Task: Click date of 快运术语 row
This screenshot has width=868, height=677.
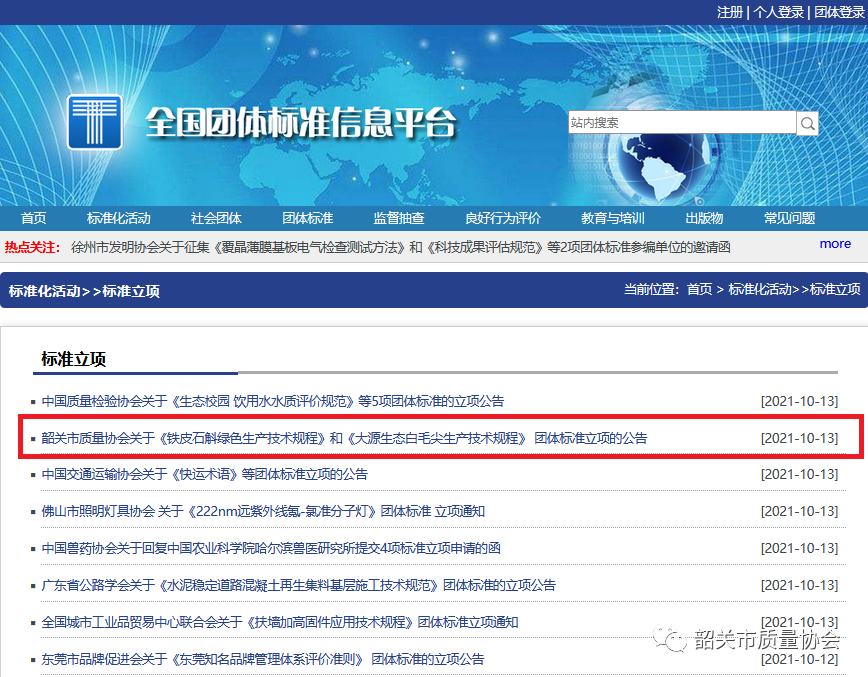Action: click(799, 474)
